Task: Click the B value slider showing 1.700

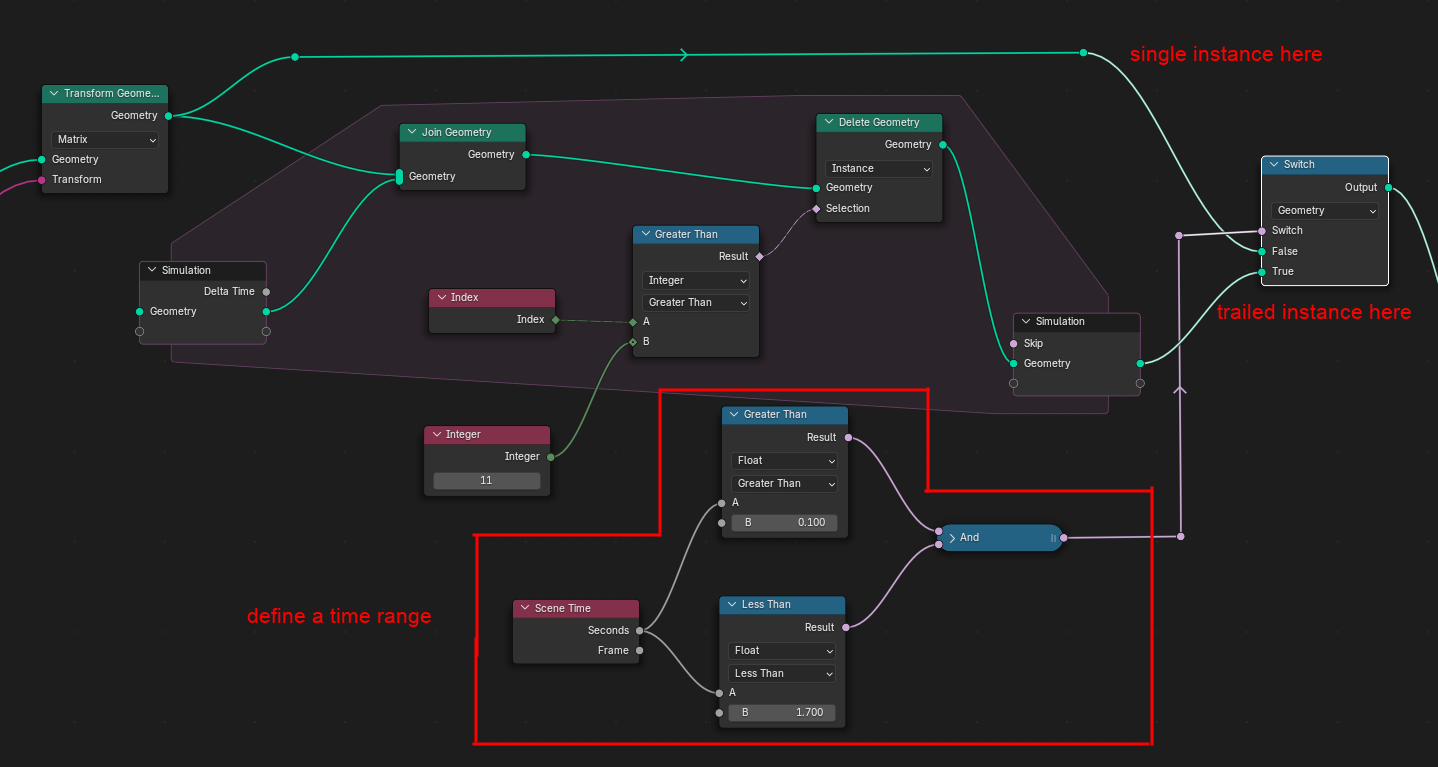Action: pos(782,713)
